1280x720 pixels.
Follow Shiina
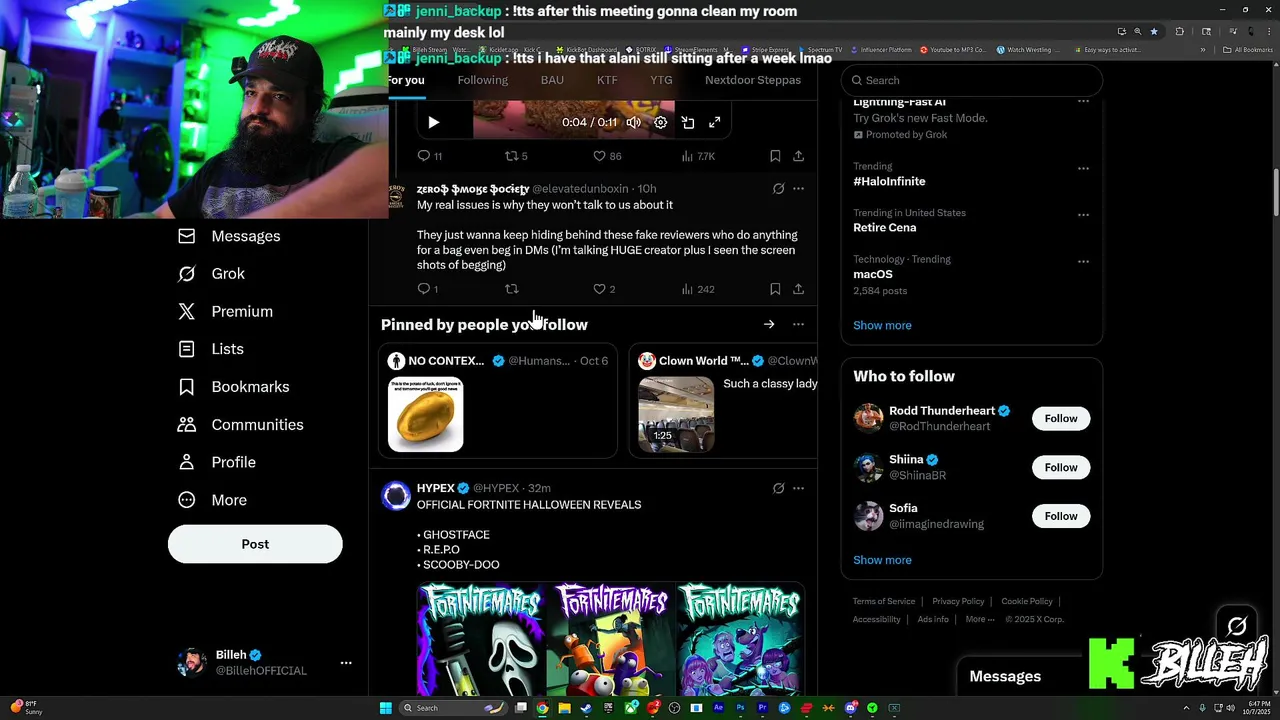pyautogui.click(x=1061, y=467)
